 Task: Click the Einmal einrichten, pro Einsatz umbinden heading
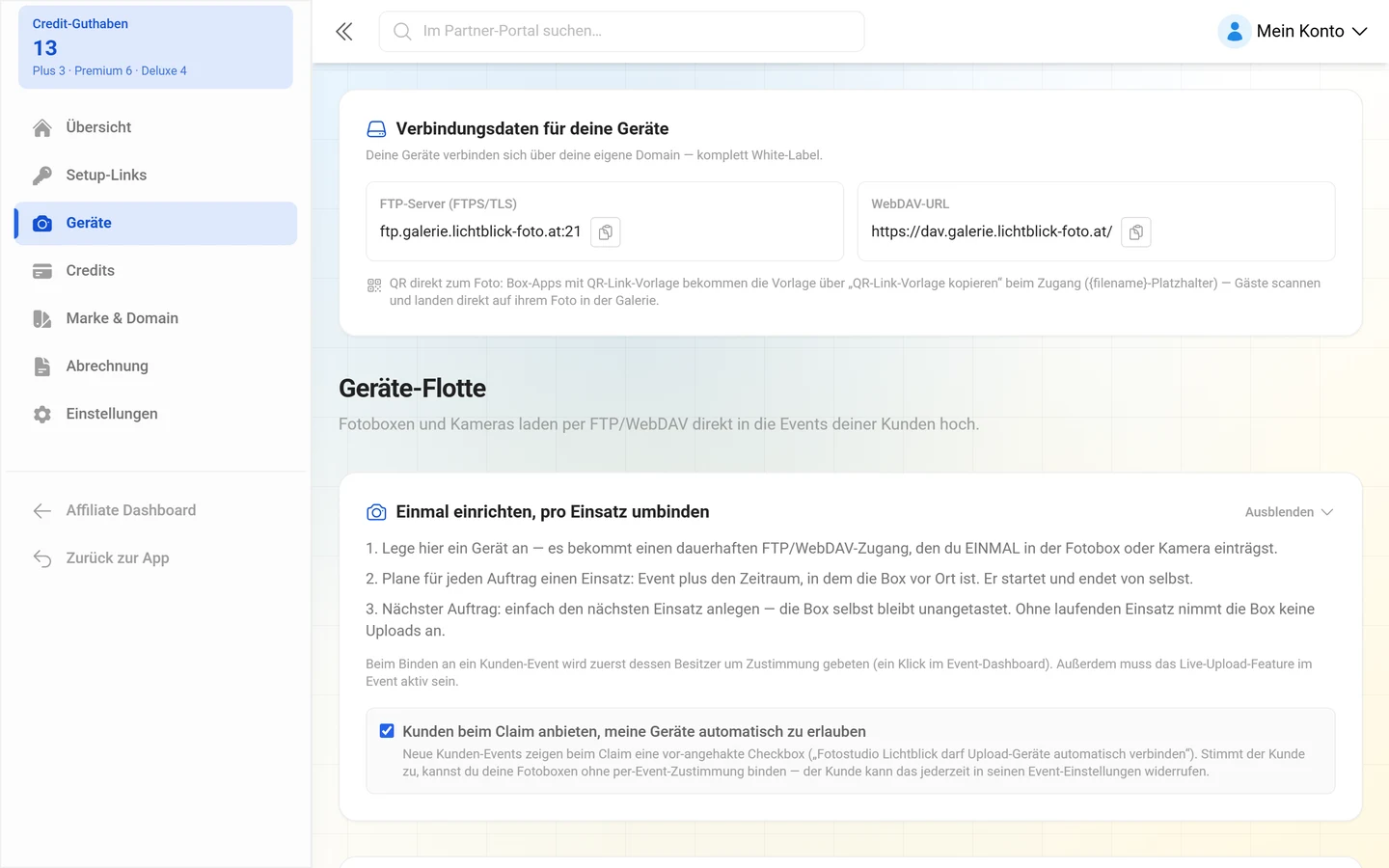click(552, 512)
